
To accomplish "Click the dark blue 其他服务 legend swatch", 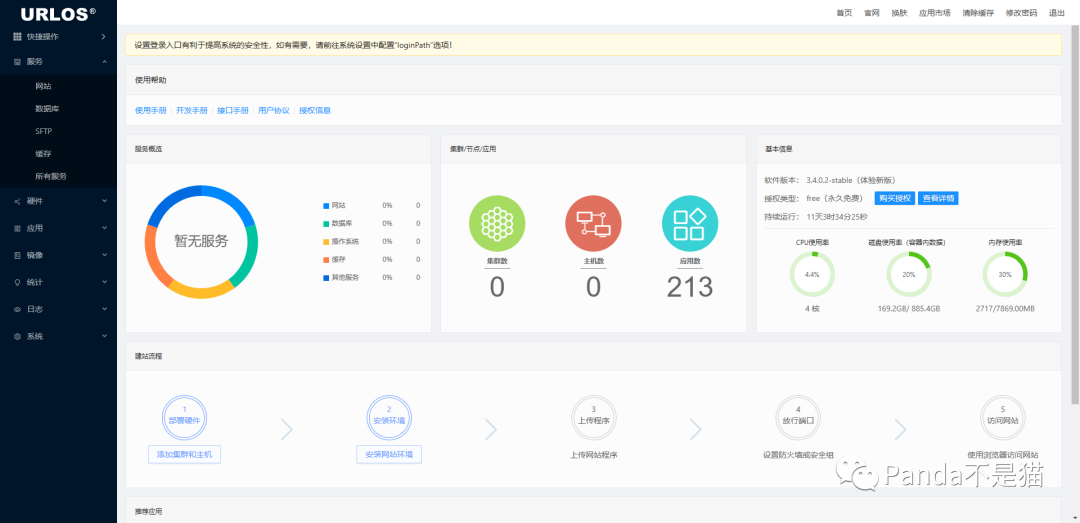I will point(326,277).
